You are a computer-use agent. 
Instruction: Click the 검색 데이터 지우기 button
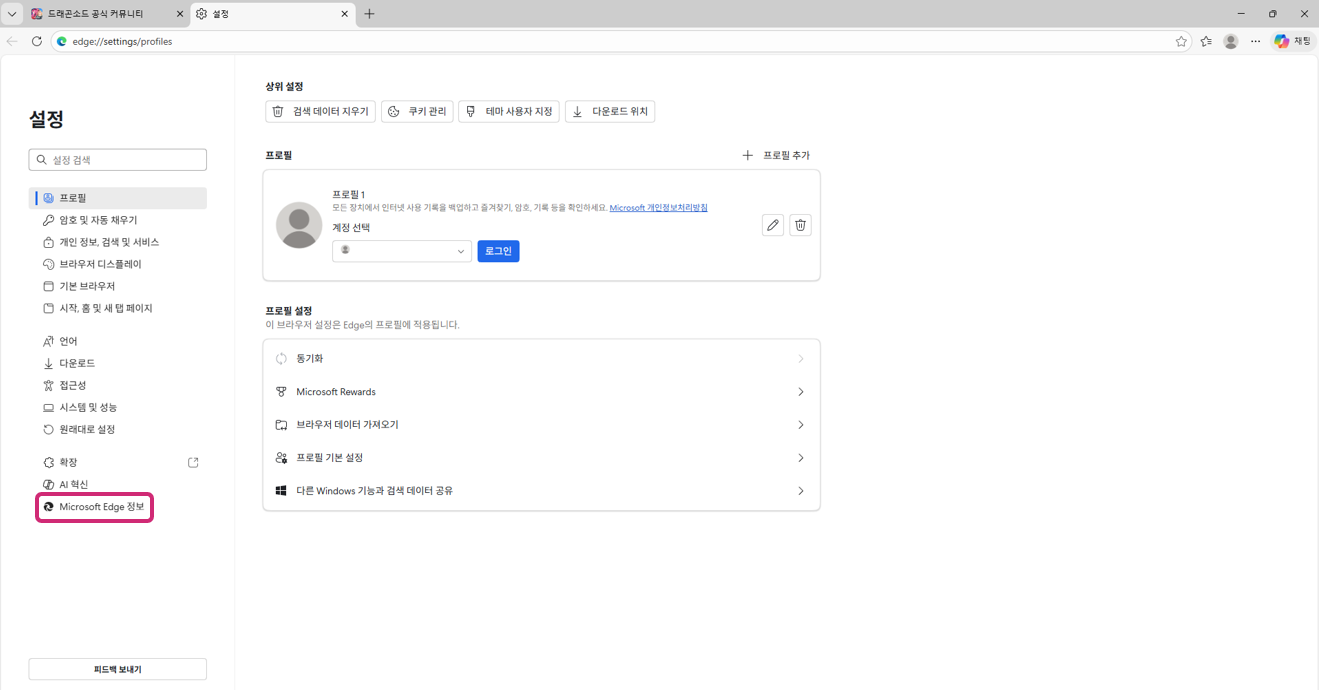point(320,111)
